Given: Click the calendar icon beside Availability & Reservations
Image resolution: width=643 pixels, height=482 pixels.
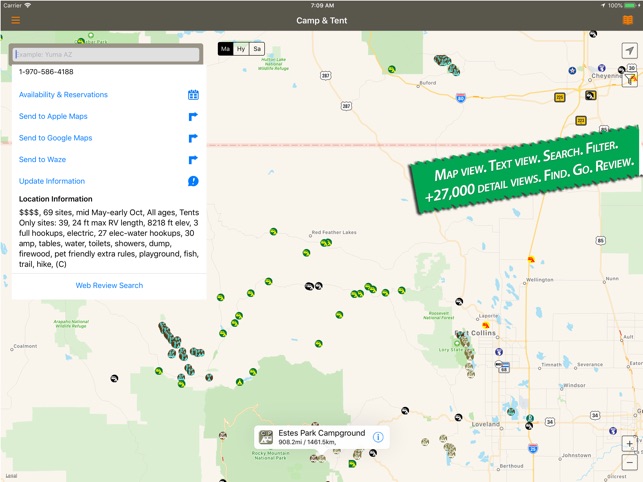Looking at the screenshot, I should pyautogui.click(x=193, y=95).
